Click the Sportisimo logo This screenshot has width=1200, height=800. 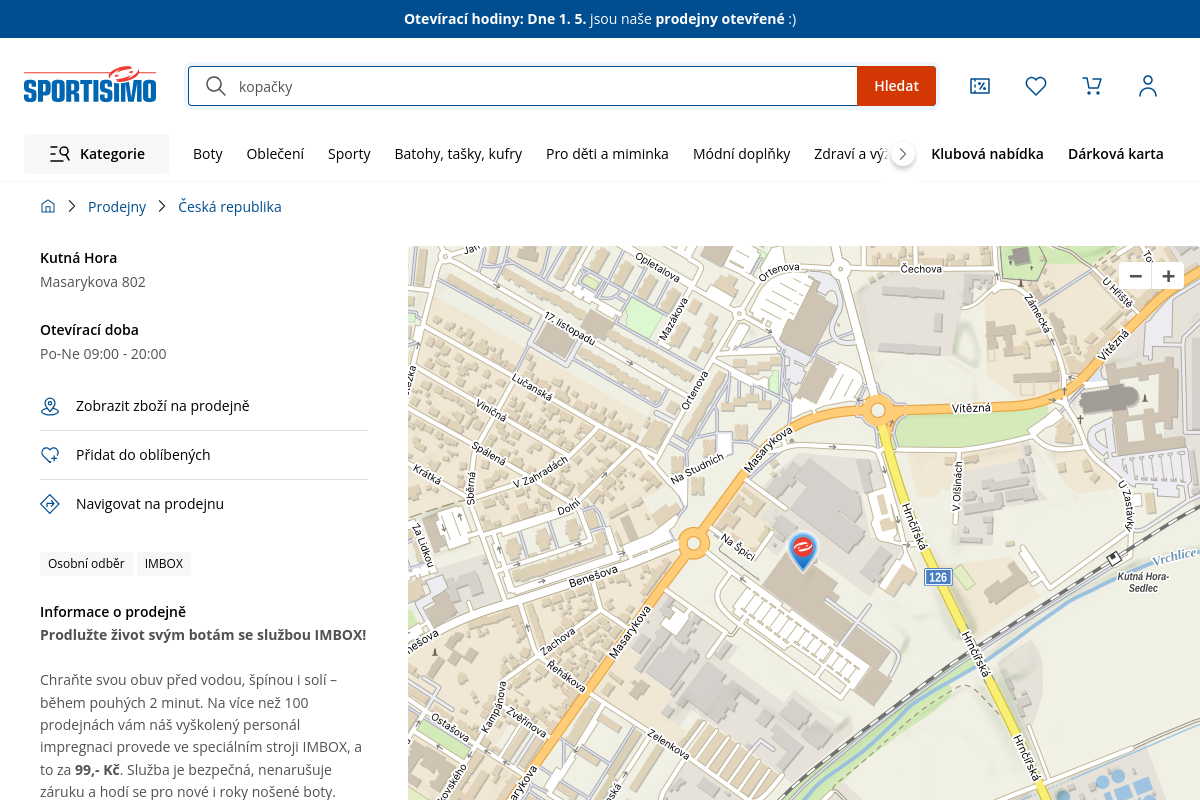90,86
